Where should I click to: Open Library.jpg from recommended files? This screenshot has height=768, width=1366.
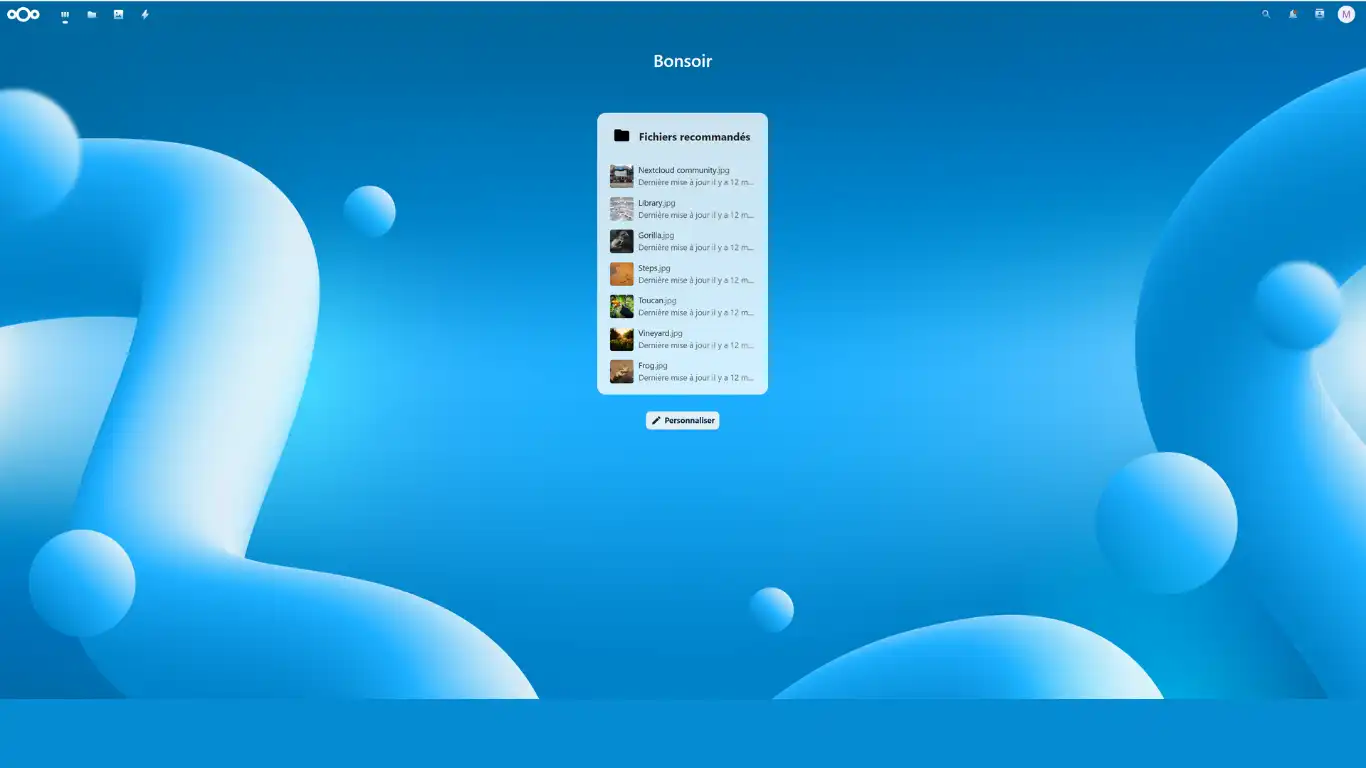pos(657,204)
